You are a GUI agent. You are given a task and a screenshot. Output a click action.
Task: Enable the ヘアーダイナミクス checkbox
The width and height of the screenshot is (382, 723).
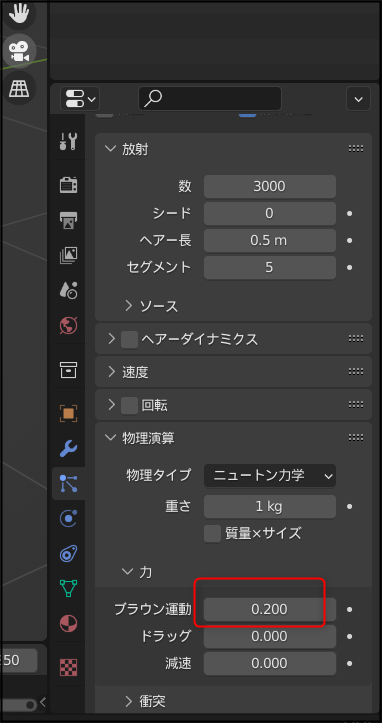[x=129, y=339]
